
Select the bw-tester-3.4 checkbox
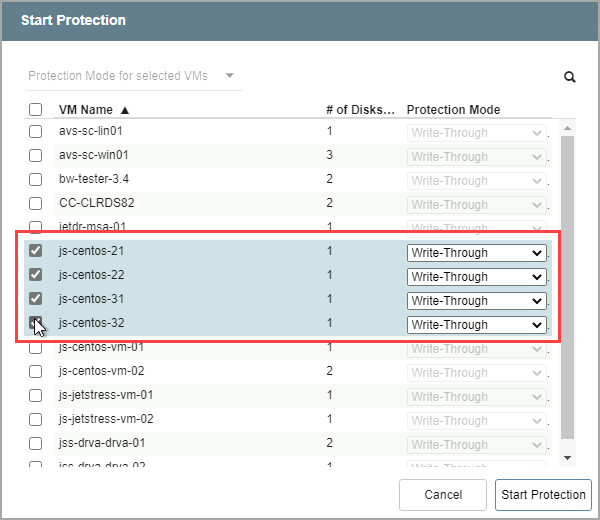pos(35,180)
